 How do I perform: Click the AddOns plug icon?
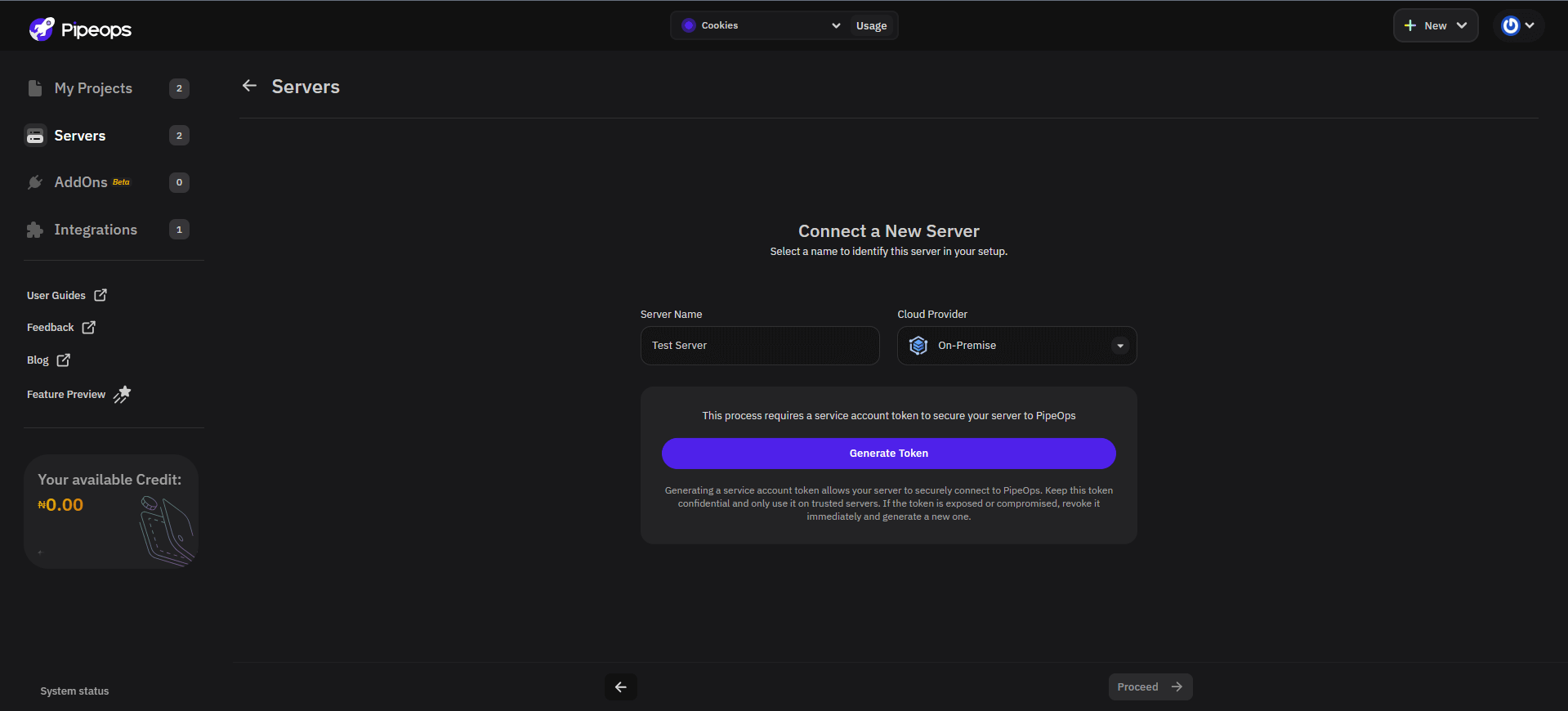(x=35, y=182)
